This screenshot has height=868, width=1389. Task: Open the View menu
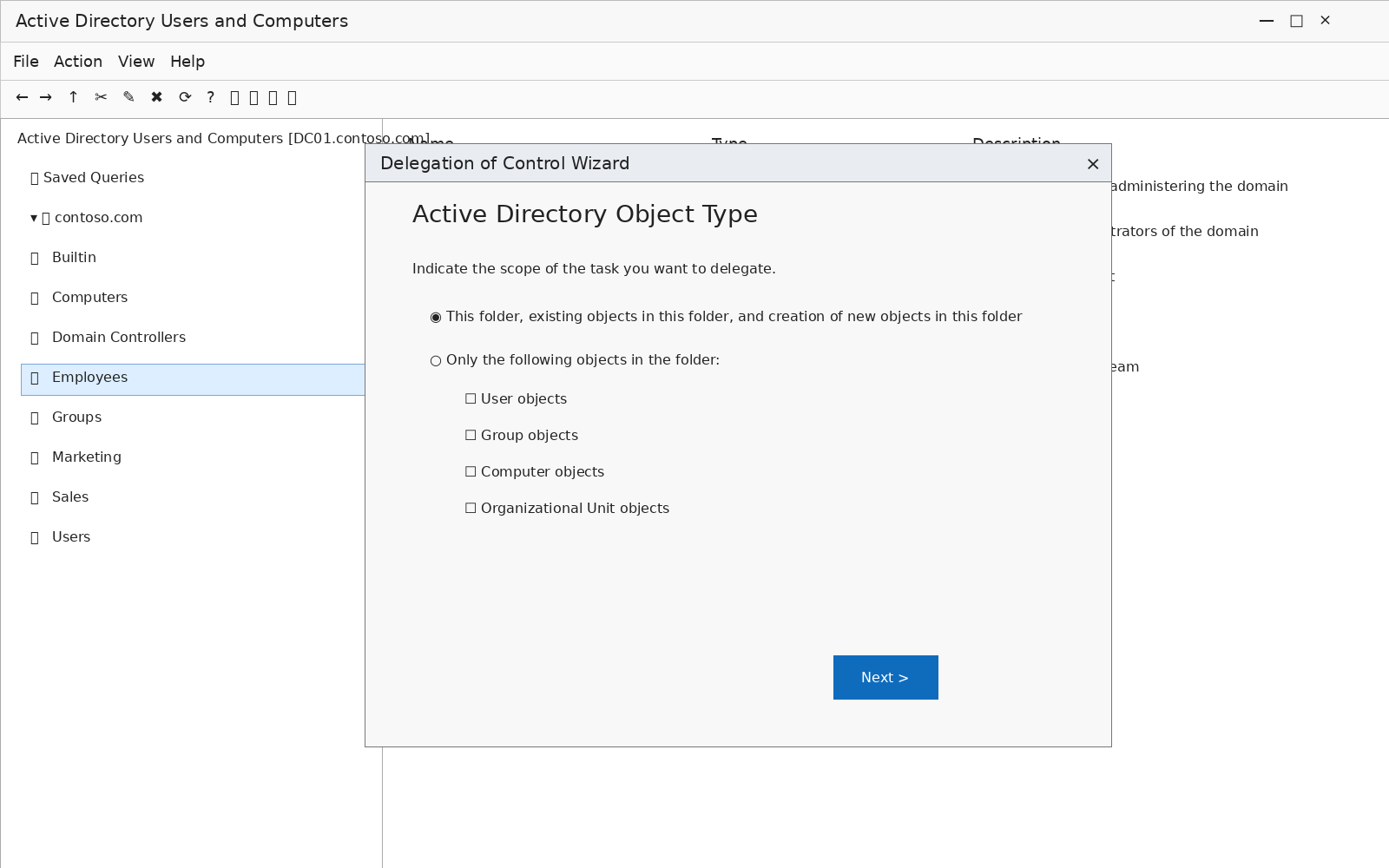(x=136, y=62)
